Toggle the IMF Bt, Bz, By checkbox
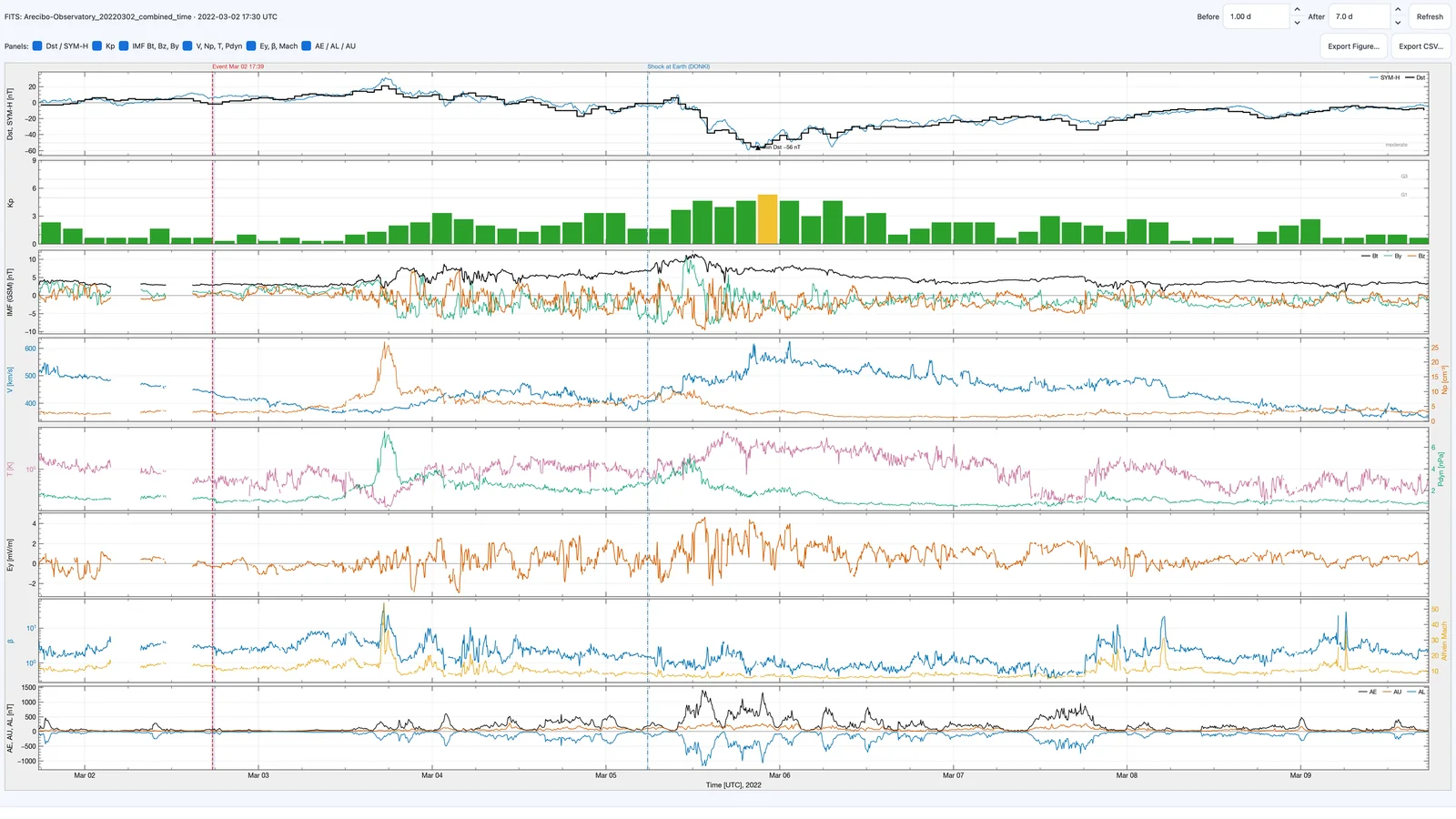The image size is (1456, 819). click(x=124, y=45)
